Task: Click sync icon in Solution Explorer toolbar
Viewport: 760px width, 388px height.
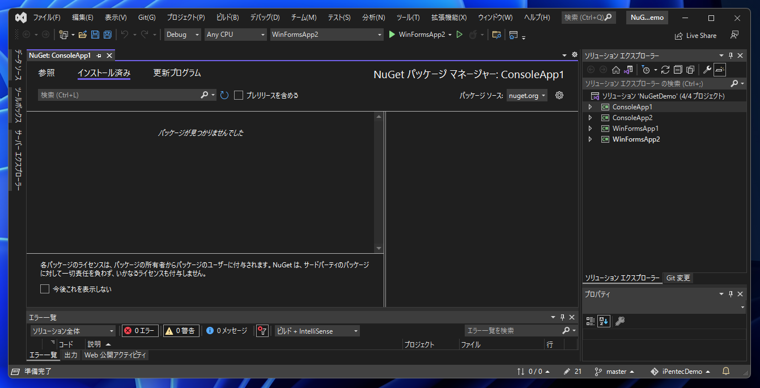Action: click(x=665, y=70)
